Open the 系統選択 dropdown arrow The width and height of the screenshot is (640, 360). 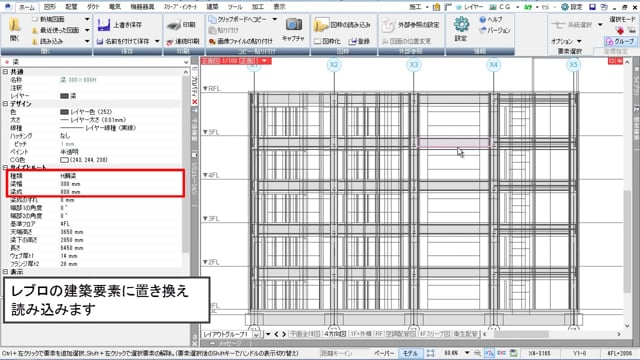coord(600,25)
